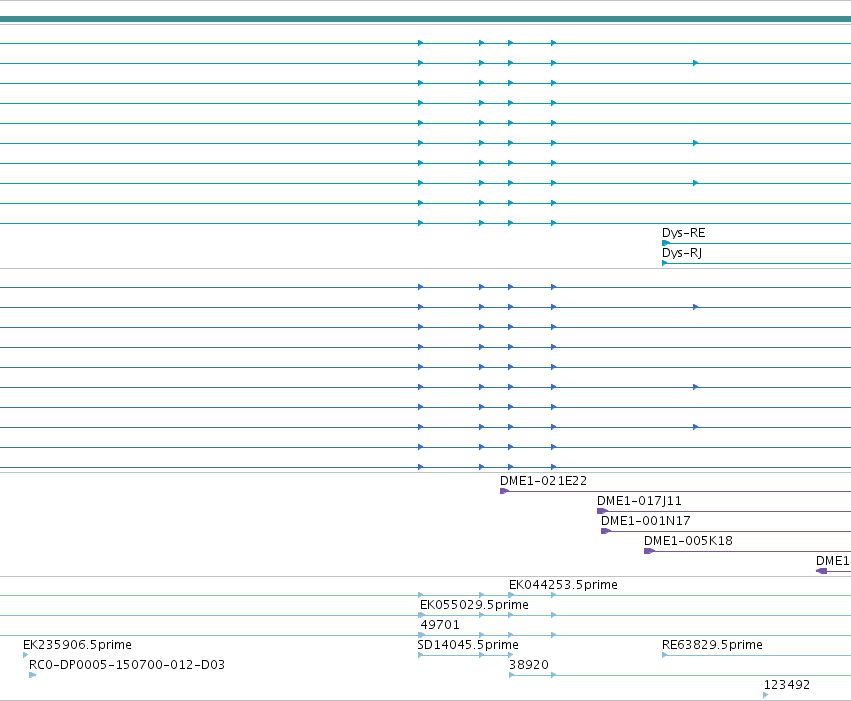Screen dimensions: 851x701
Task: Click arrow glyph below 123492 label
Action: (766, 695)
